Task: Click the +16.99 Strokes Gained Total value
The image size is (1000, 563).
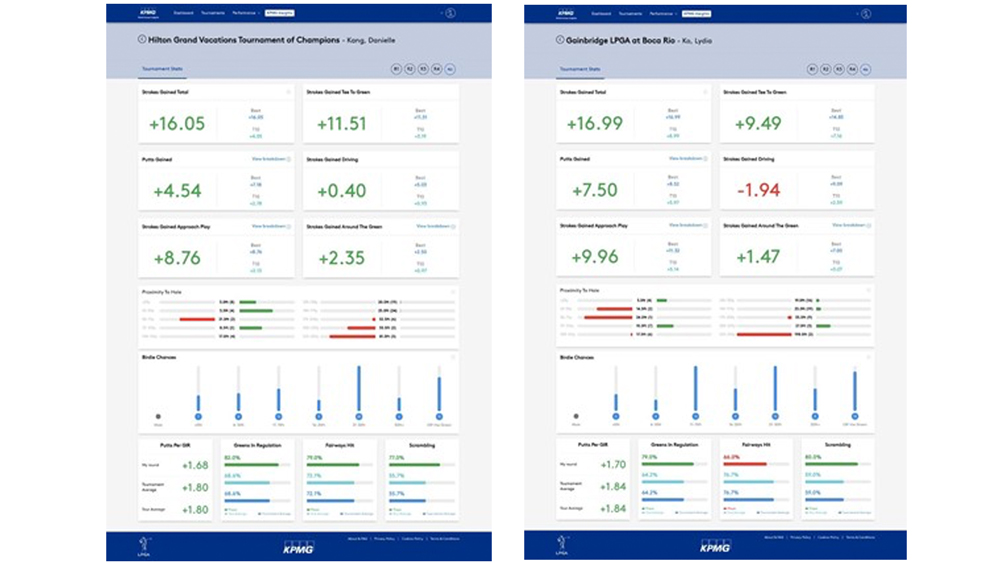Action: point(594,123)
